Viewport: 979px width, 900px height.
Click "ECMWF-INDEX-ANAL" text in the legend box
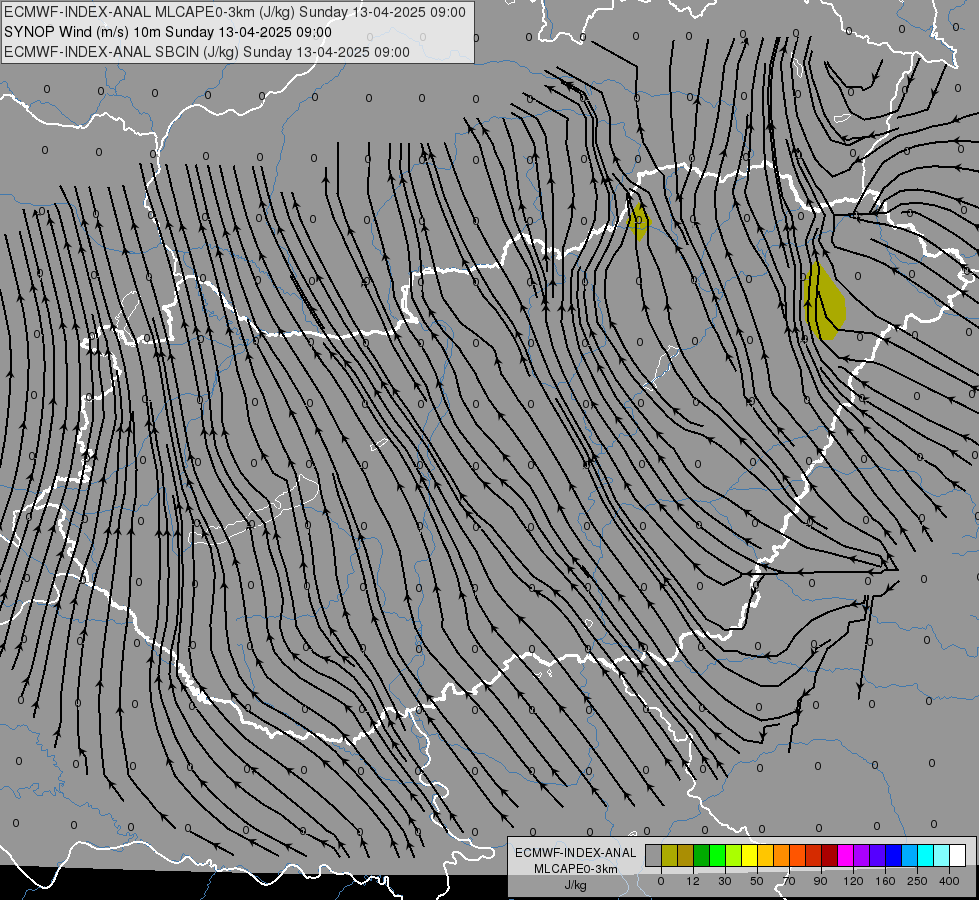576,853
